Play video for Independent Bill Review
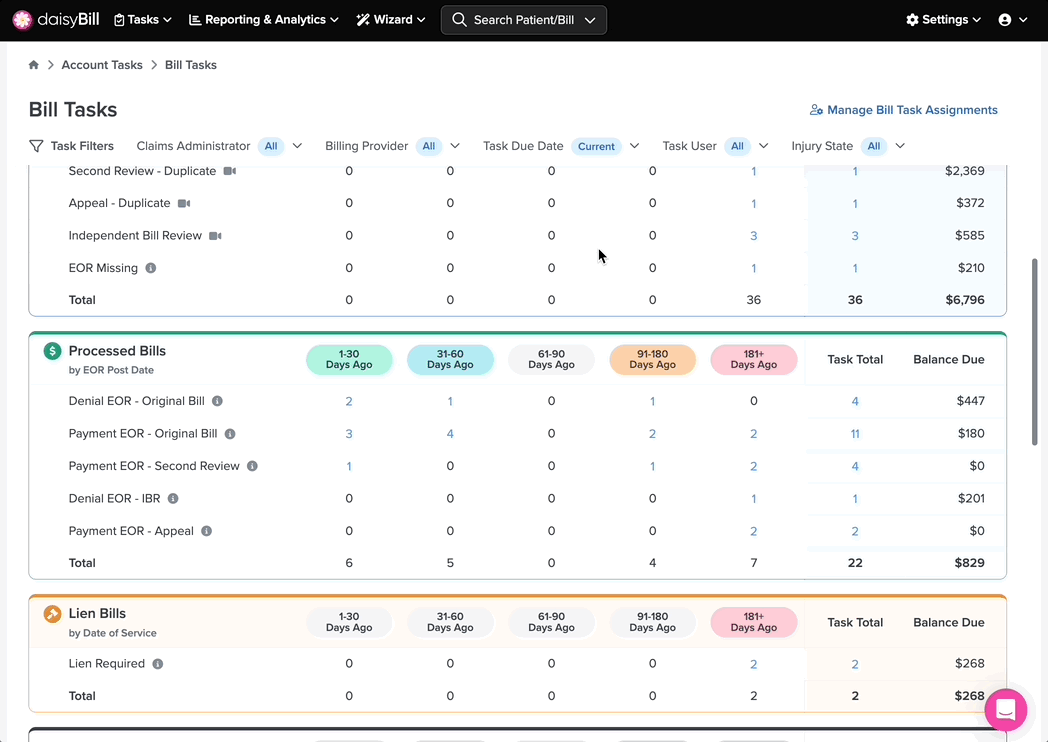The width and height of the screenshot is (1048, 742). click(215, 236)
